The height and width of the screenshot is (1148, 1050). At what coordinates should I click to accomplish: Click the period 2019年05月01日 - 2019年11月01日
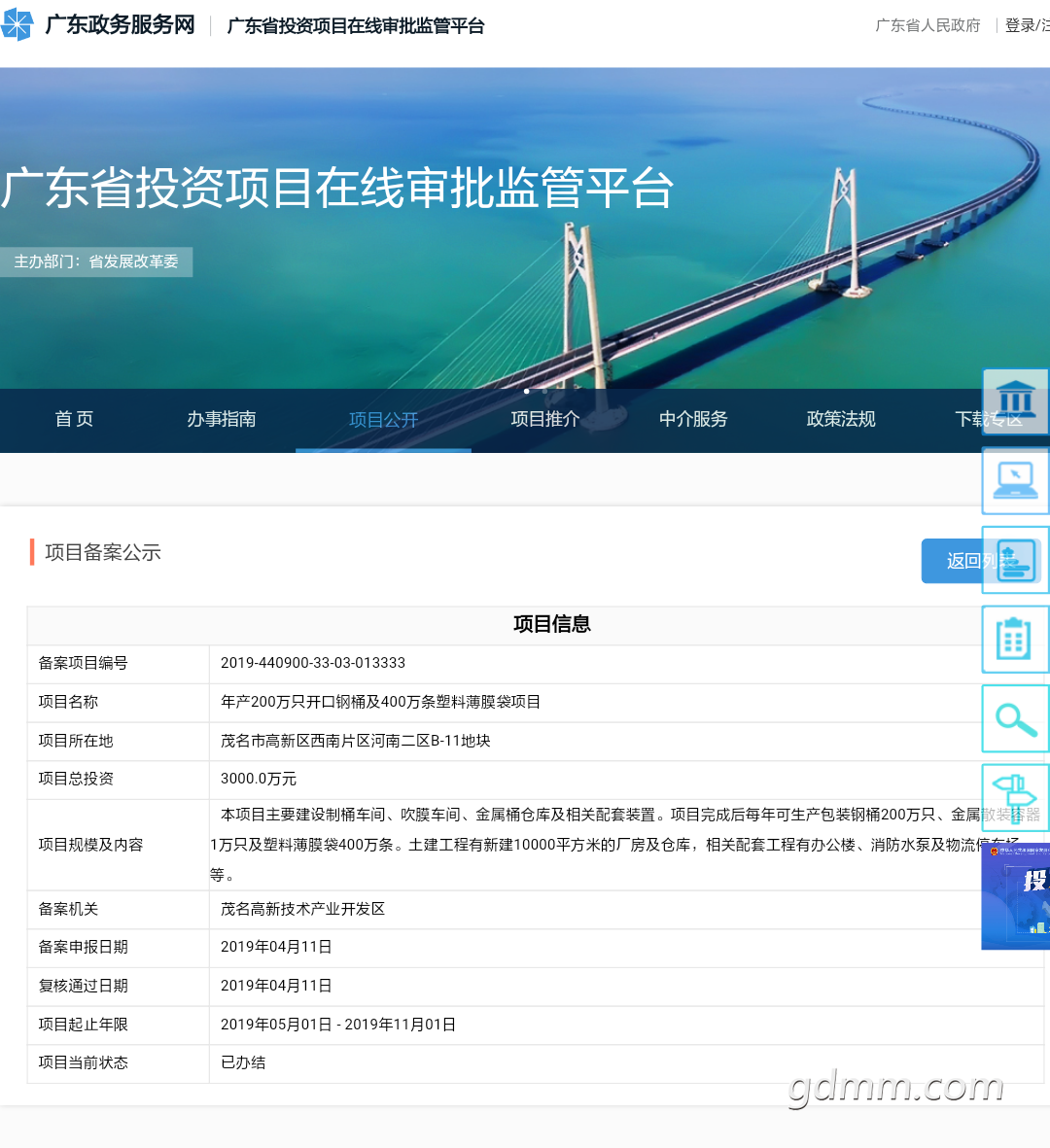tap(338, 1025)
